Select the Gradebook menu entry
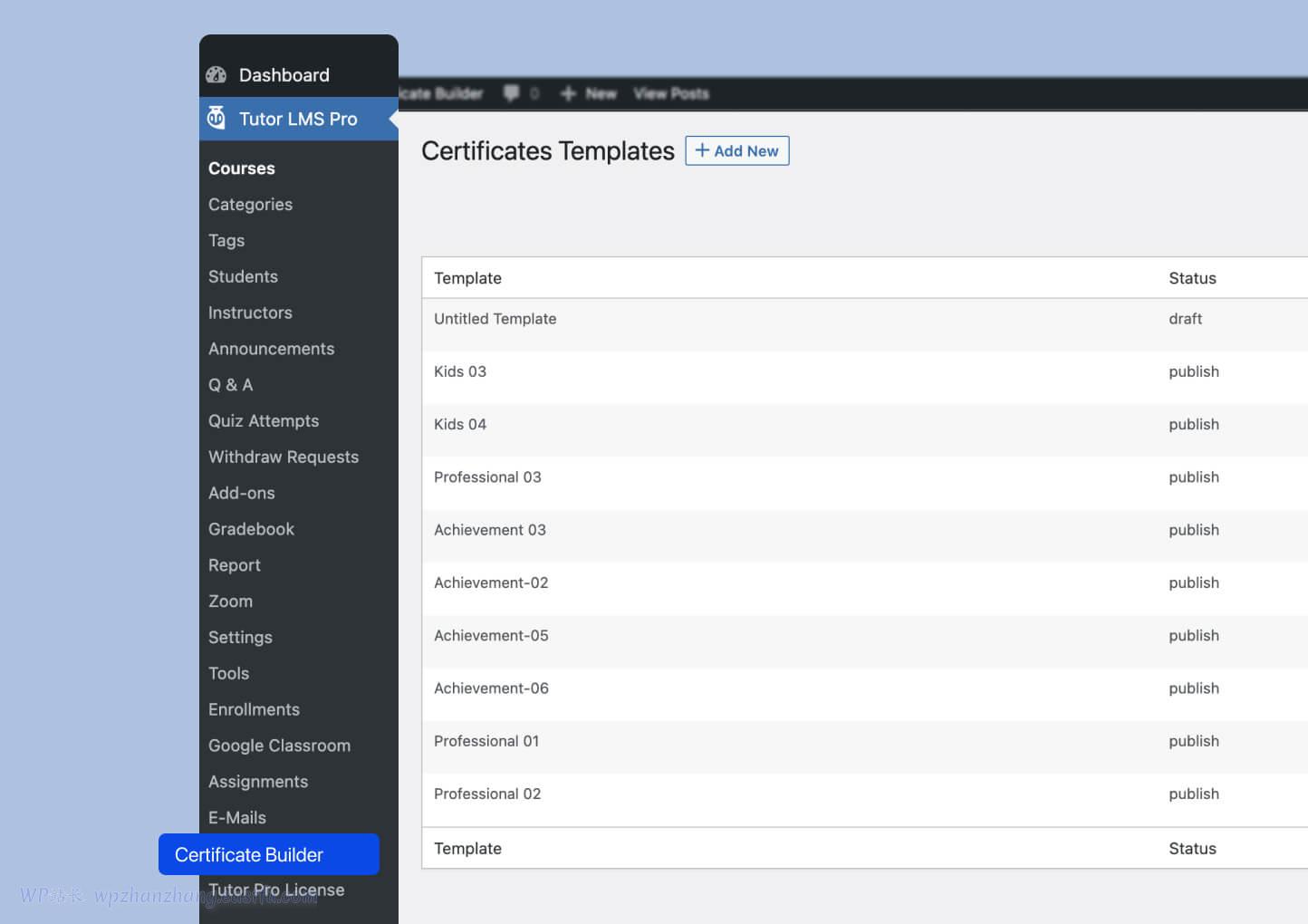 tap(251, 529)
